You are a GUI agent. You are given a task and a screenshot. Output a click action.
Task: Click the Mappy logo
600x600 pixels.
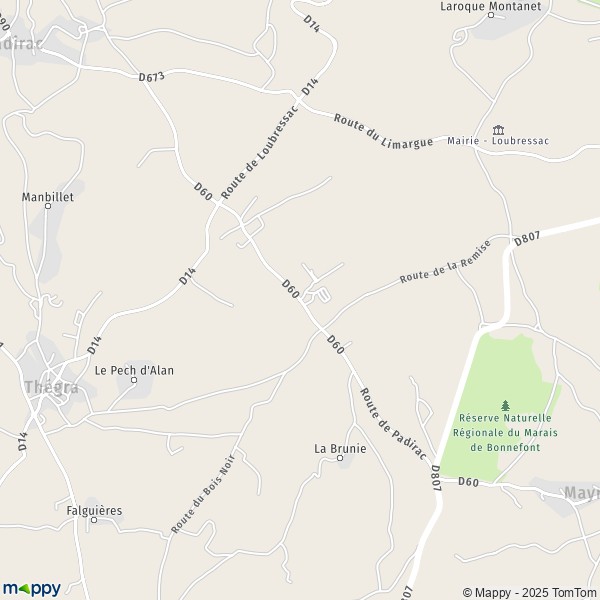[x=32, y=589]
